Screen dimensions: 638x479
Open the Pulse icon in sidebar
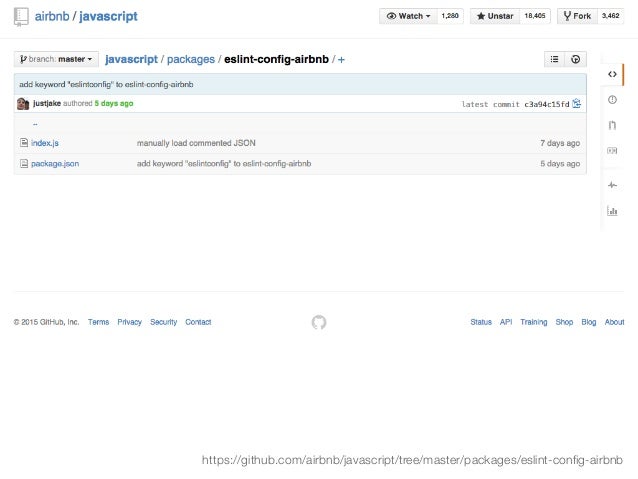[612, 185]
